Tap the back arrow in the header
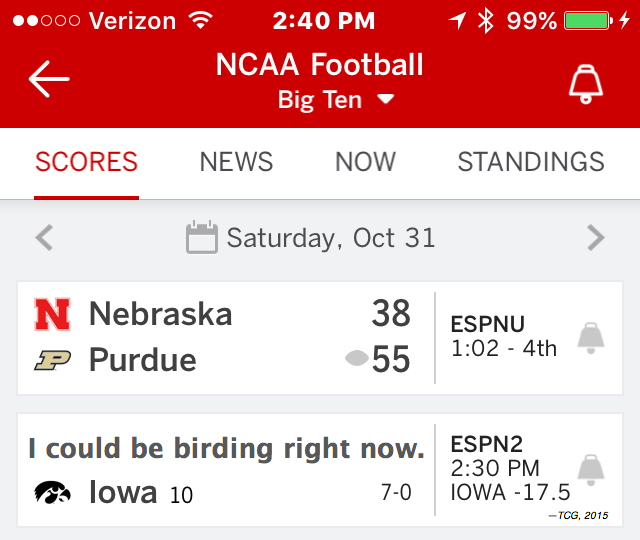The width and height of the screenshot is (640, 540). (49, 79)
